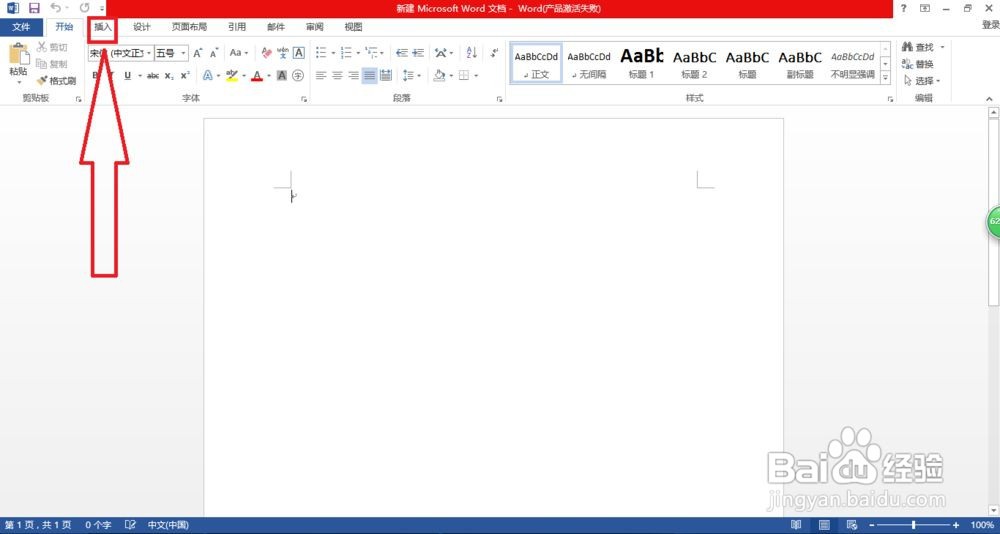1000x534 pixels.
Task: Open the Underline style dropdown arrow
Action: coord(138,76)
